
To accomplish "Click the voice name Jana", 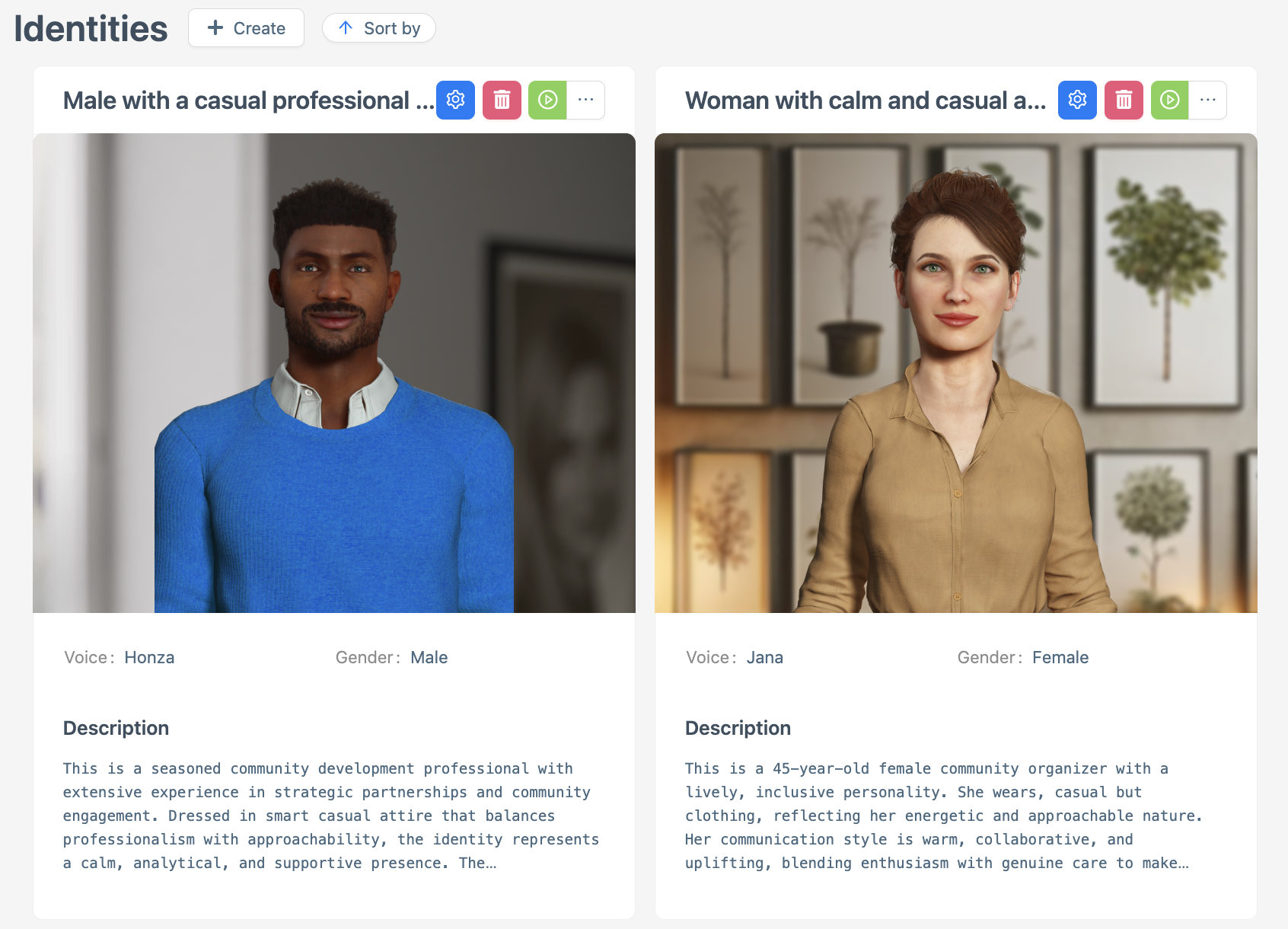I will [765, 657].
